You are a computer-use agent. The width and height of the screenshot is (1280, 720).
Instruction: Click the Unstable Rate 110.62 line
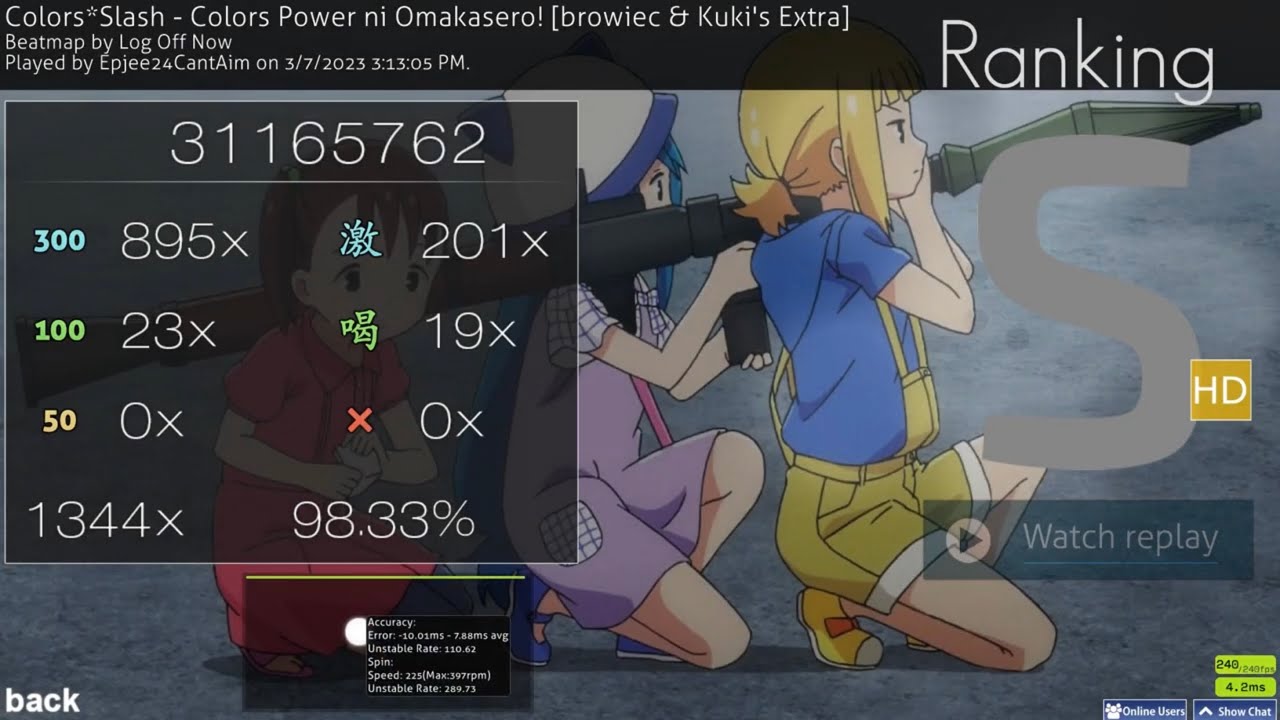[x=422, y=648]
